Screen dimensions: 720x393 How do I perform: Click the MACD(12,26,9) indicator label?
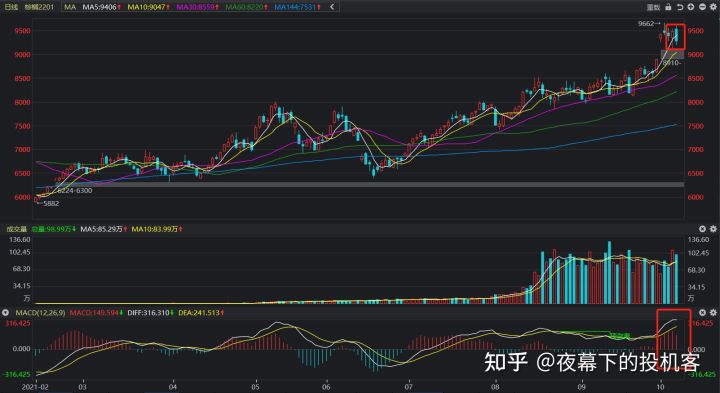point(40,312)
